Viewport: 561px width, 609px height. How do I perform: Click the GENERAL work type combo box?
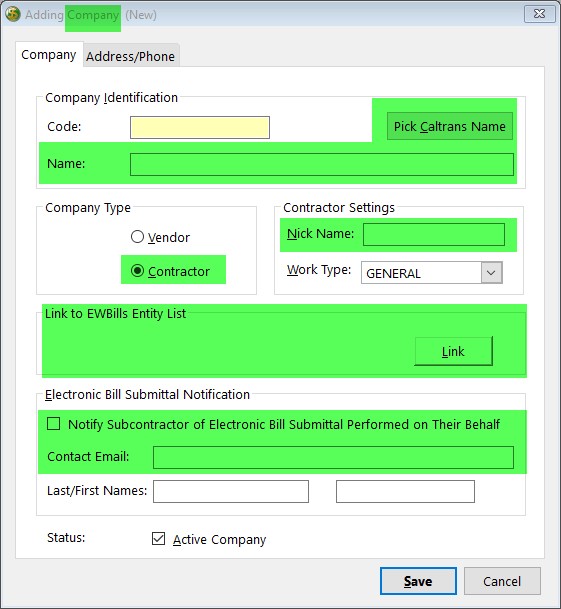tap(431, 273)
